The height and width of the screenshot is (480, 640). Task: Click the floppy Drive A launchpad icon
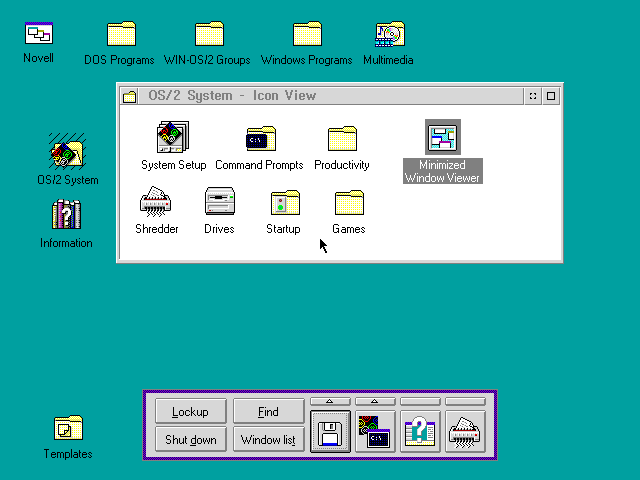click(x=330, y=431)
